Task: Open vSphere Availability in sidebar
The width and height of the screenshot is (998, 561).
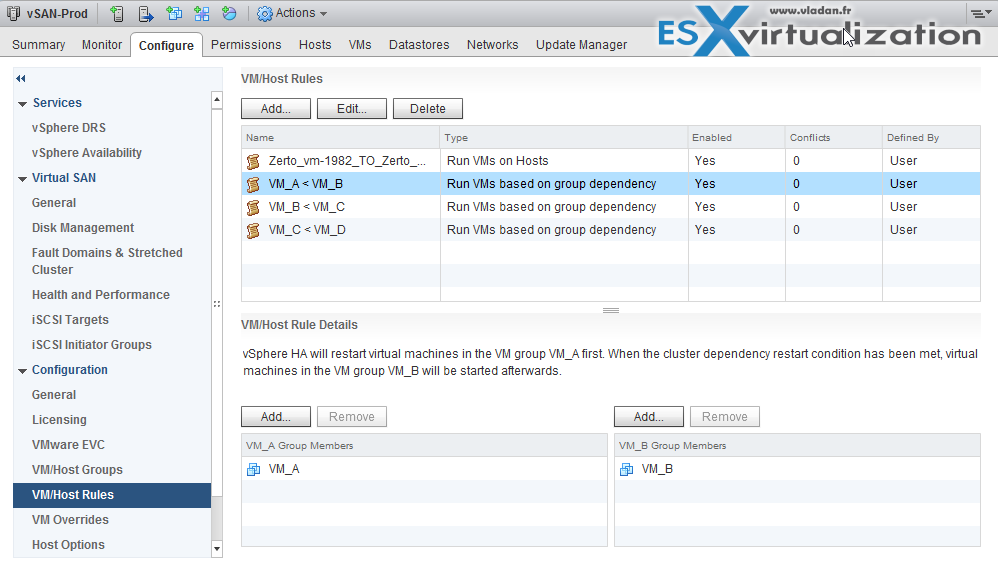Action: (x=87, y=153)
